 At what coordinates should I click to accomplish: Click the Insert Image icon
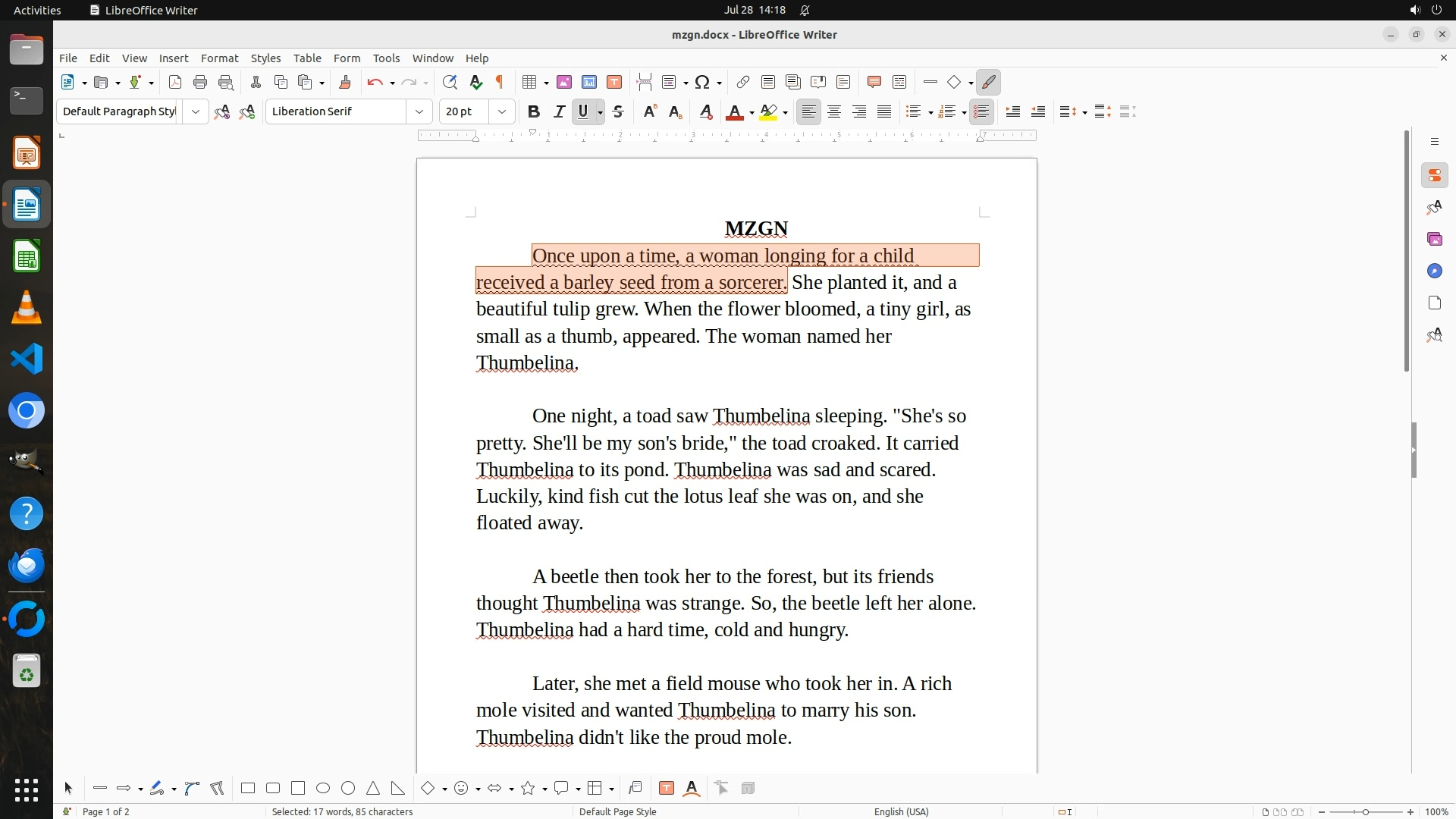564,83
